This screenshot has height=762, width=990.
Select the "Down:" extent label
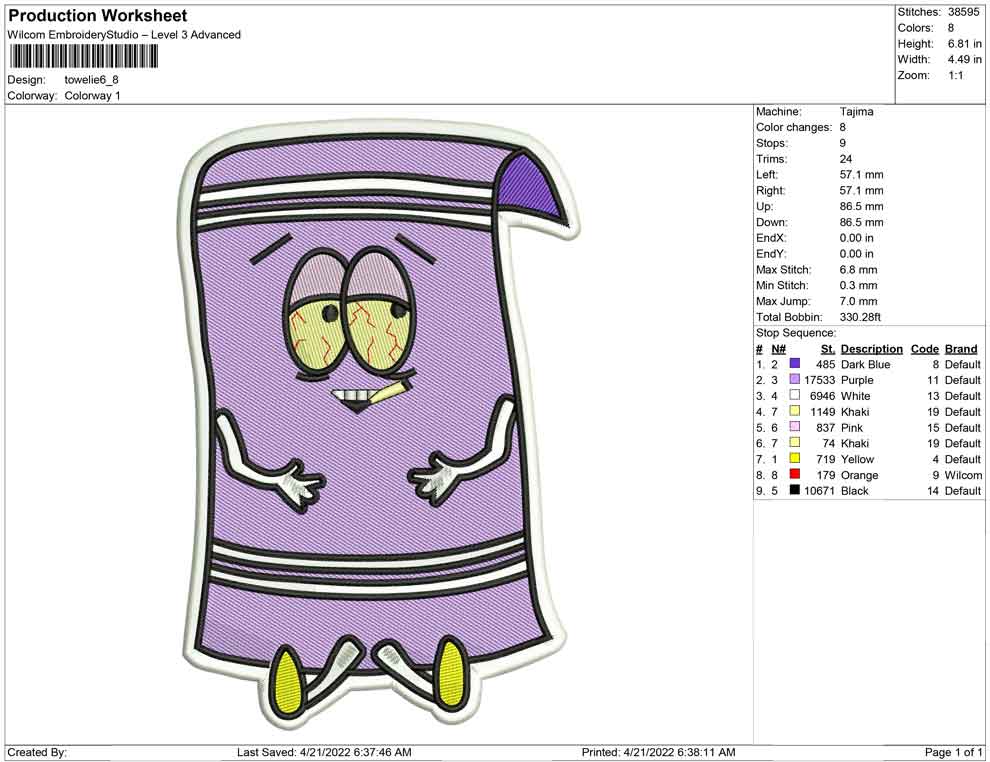pyautogui.click(x=771, y=222)
